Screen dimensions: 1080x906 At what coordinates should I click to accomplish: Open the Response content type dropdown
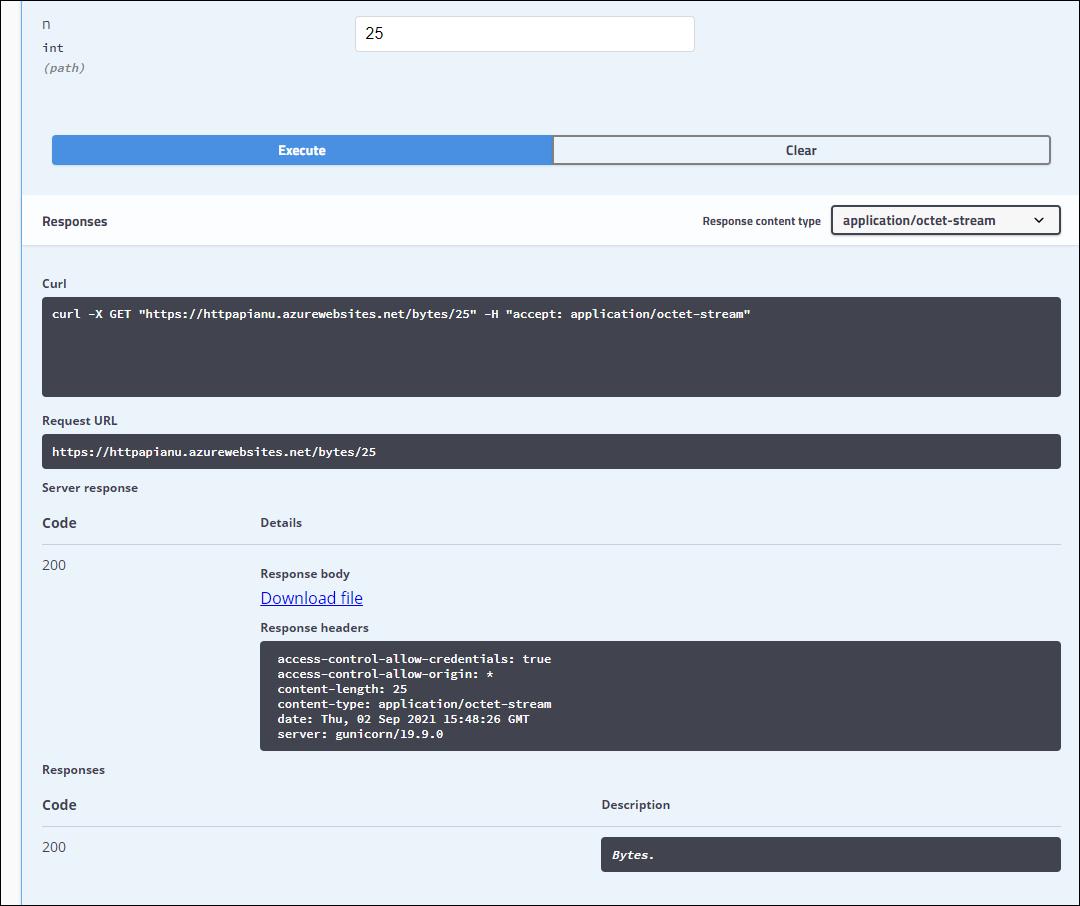tap(945, 220)
